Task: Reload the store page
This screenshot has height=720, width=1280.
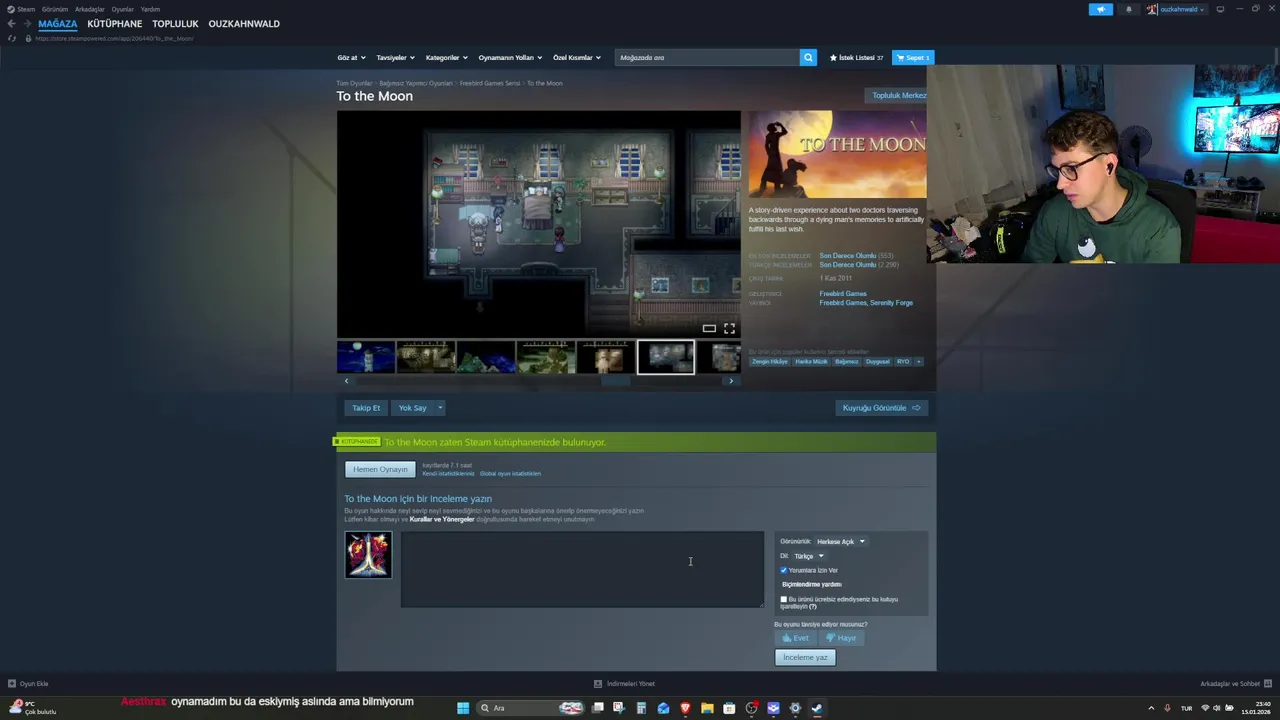Action: (12, 38)
